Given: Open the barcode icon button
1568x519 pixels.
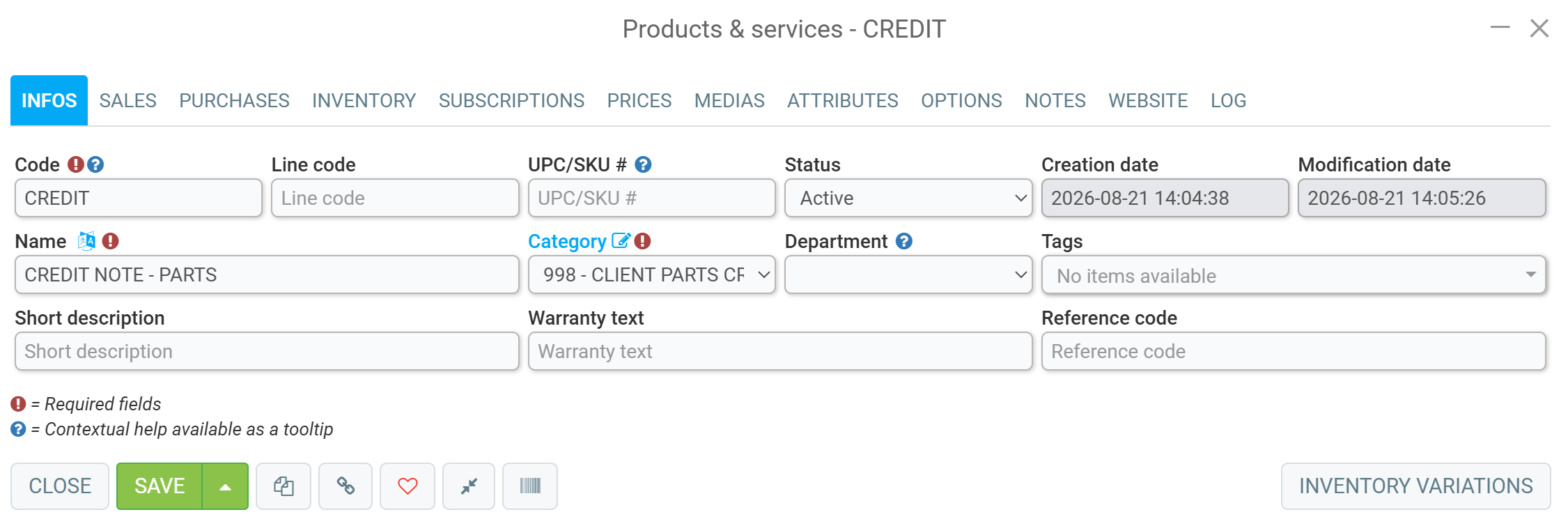Looking at the screenshot, I should pos(530,486).
